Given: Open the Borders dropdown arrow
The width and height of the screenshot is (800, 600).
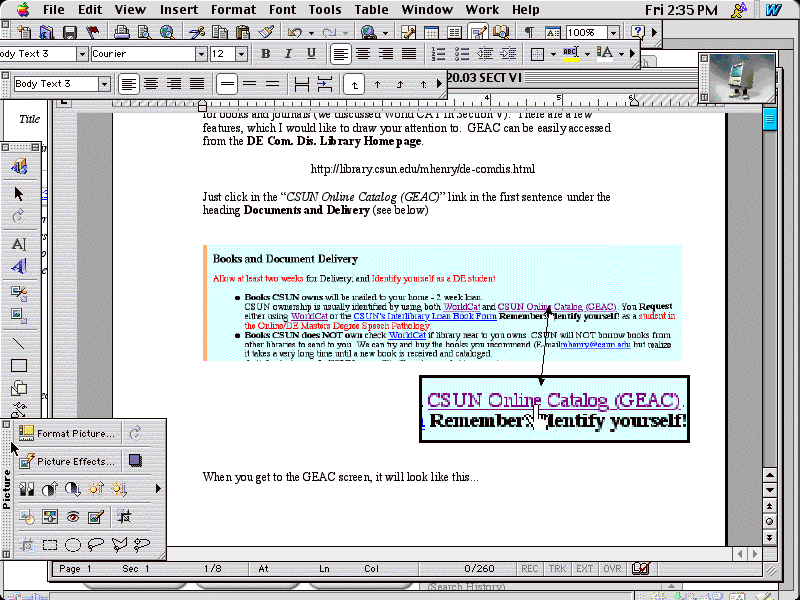Looking at the screenshot, I should (553, 54).
